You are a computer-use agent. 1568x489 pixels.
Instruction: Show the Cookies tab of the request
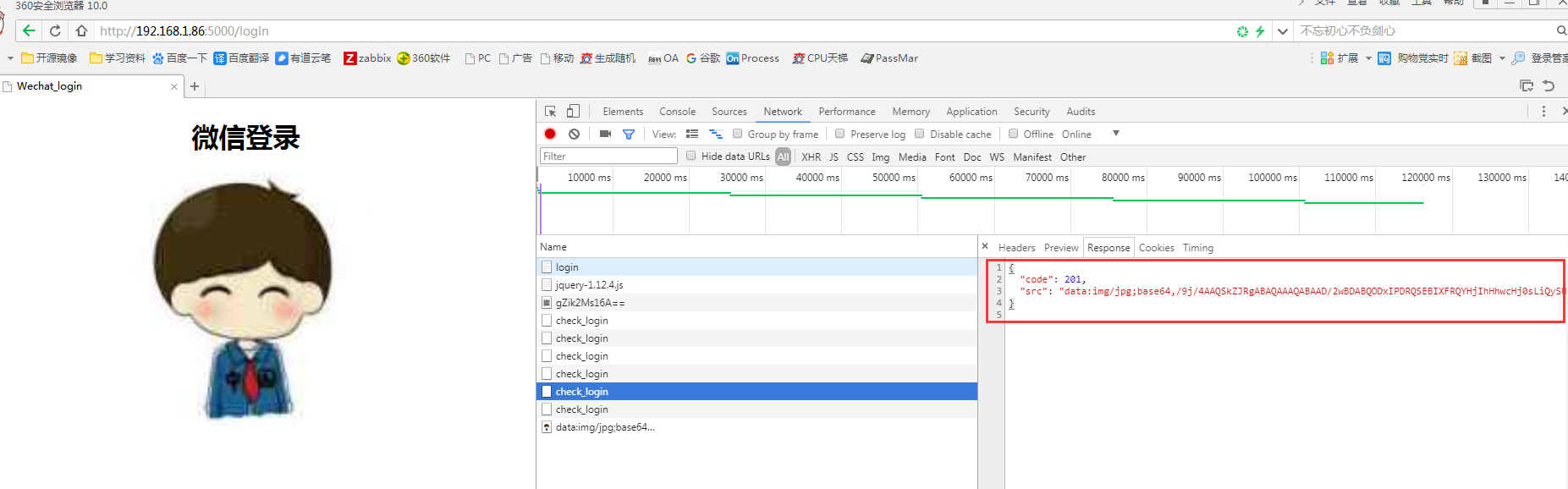point(1156,248)
